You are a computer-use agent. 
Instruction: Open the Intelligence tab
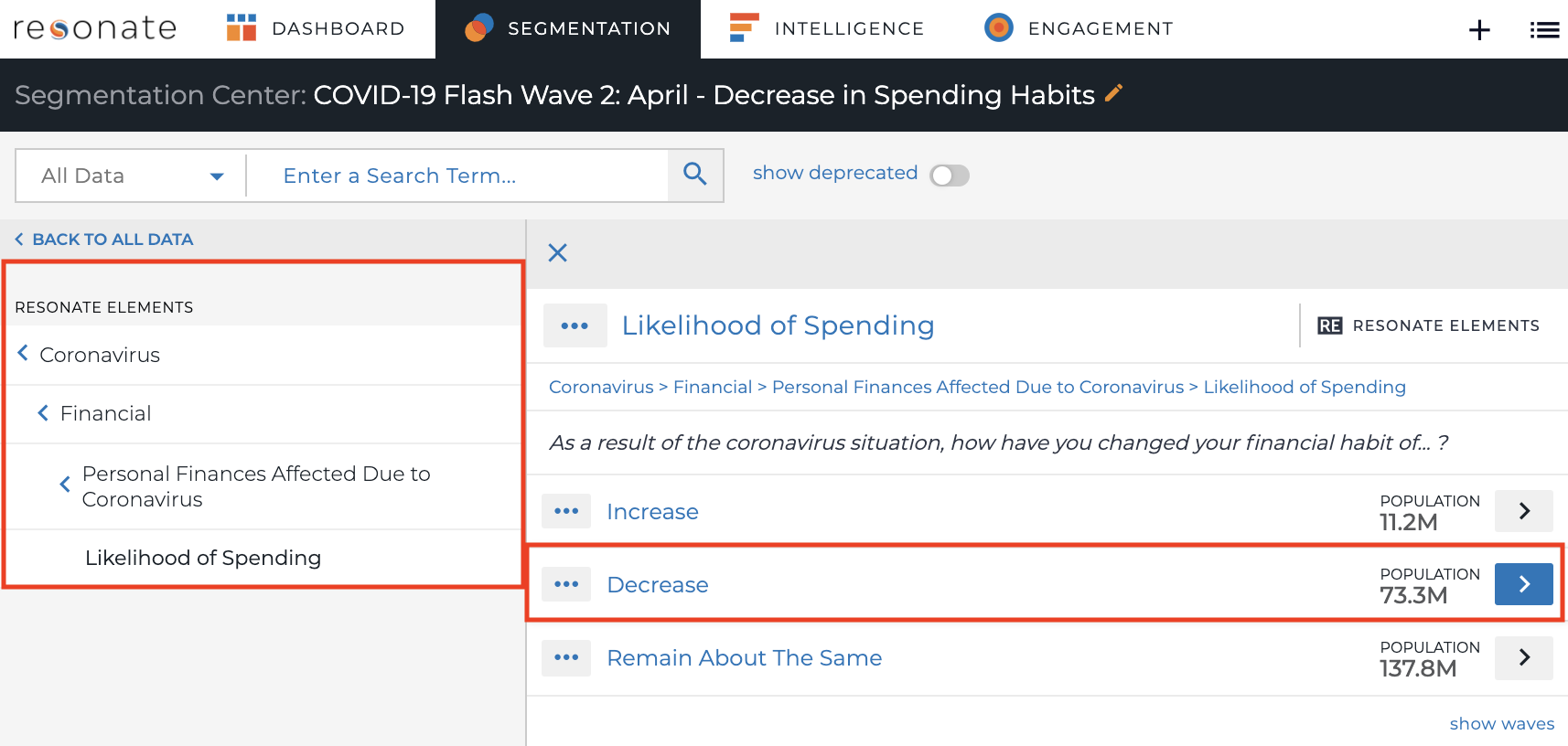click(x=827, y=28)
